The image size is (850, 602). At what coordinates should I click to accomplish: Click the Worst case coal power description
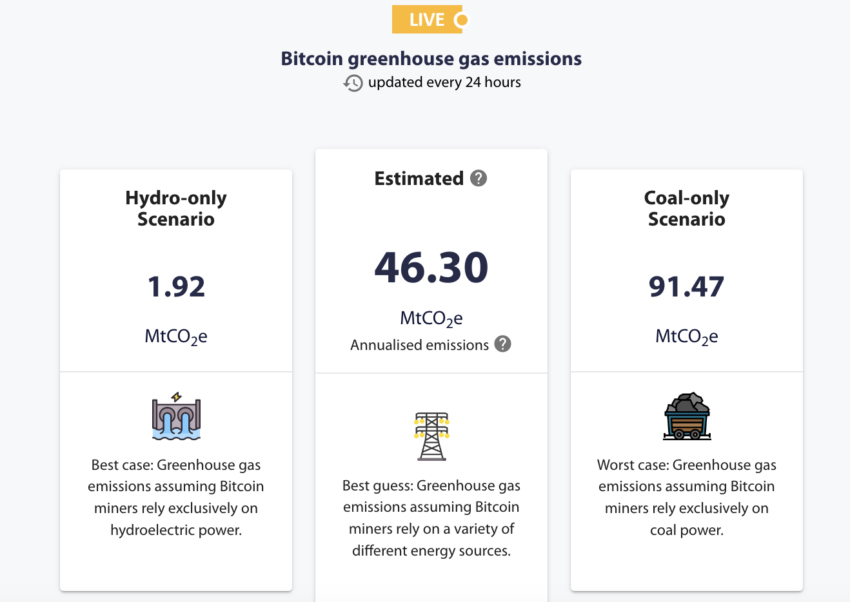[686, 497]
